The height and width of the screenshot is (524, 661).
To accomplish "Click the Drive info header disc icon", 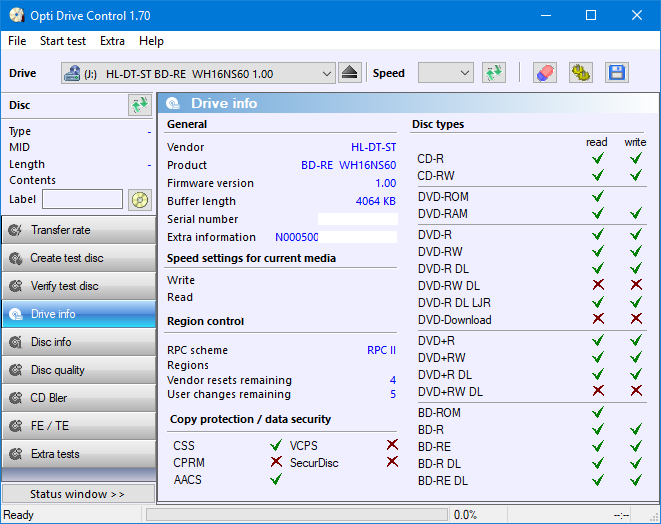I will 173,103.
